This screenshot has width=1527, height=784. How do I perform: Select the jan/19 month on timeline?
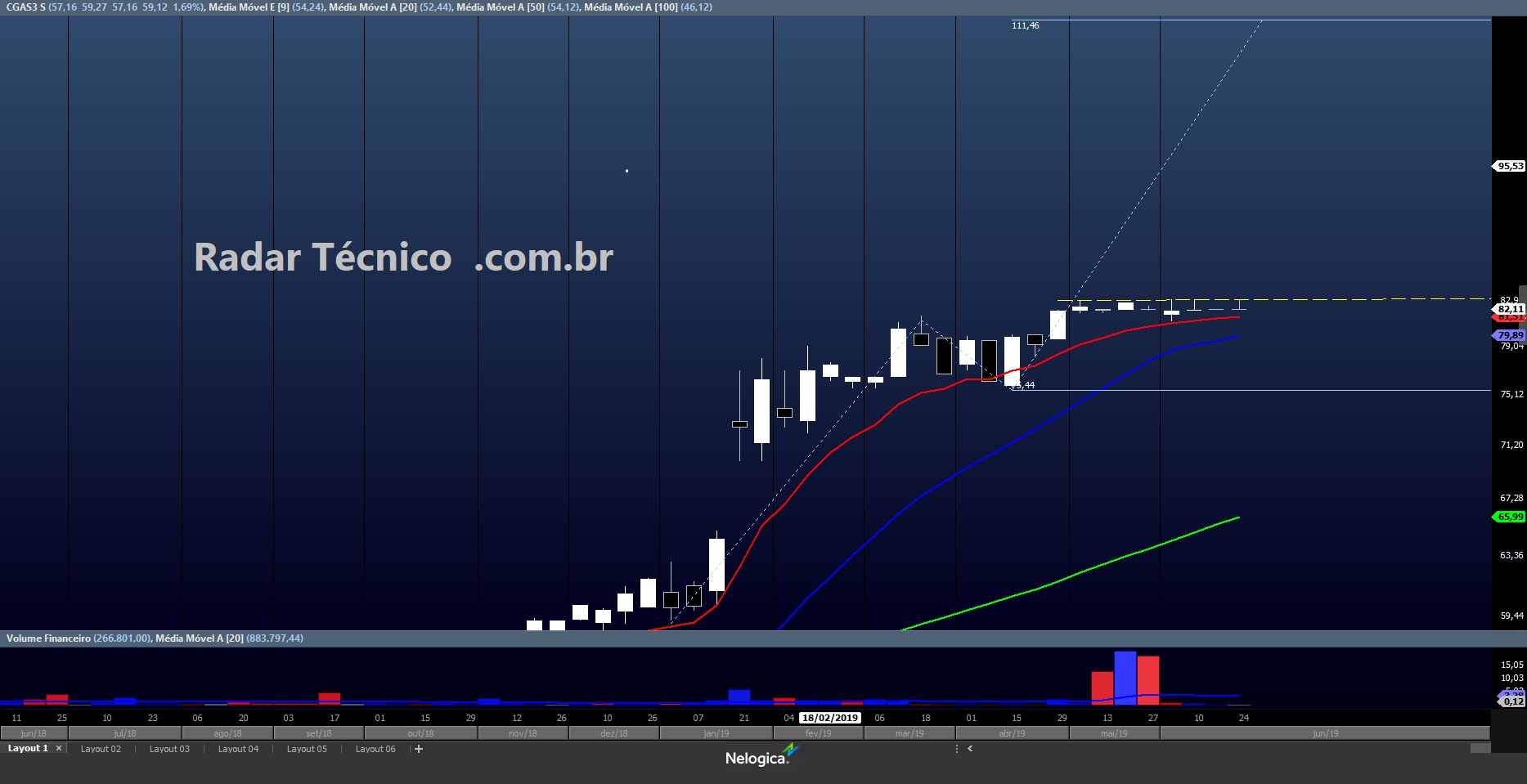(x=716, y=733)
